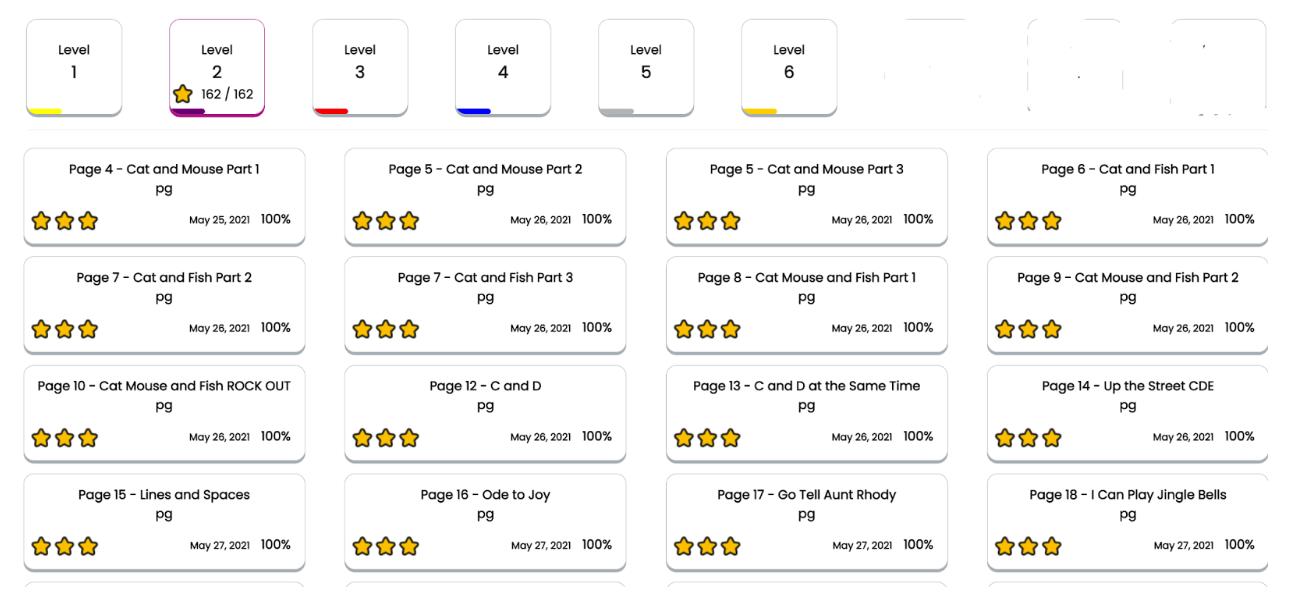
Task: Click last star on C and D card
Action: (x=409, y=438)
